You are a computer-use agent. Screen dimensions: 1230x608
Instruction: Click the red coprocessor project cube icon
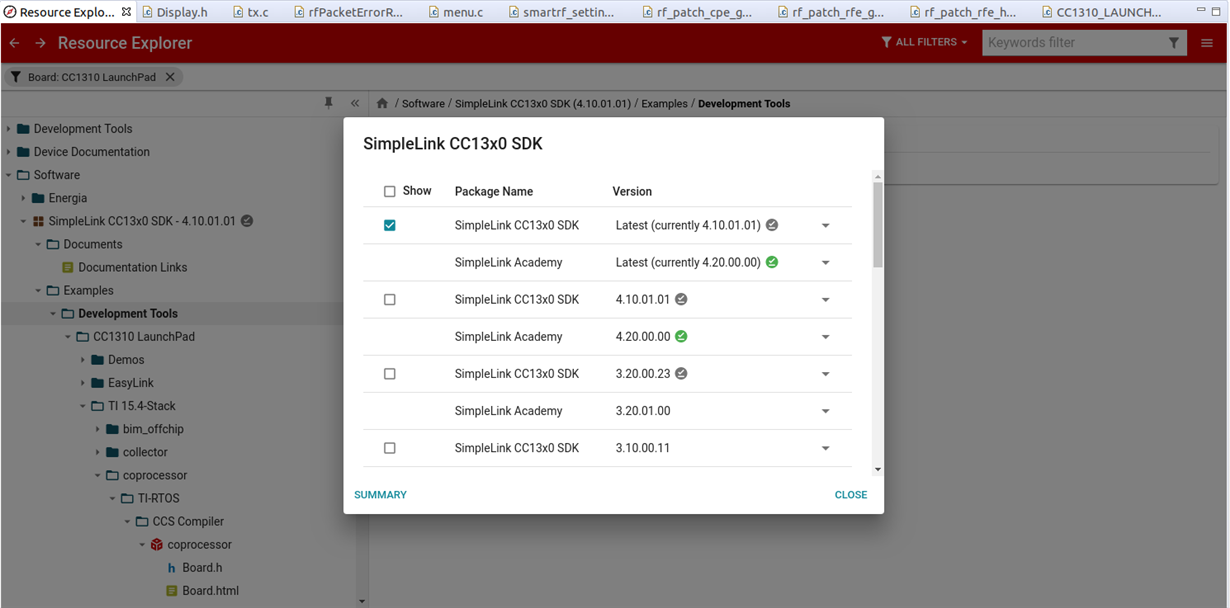coord(157,545)
